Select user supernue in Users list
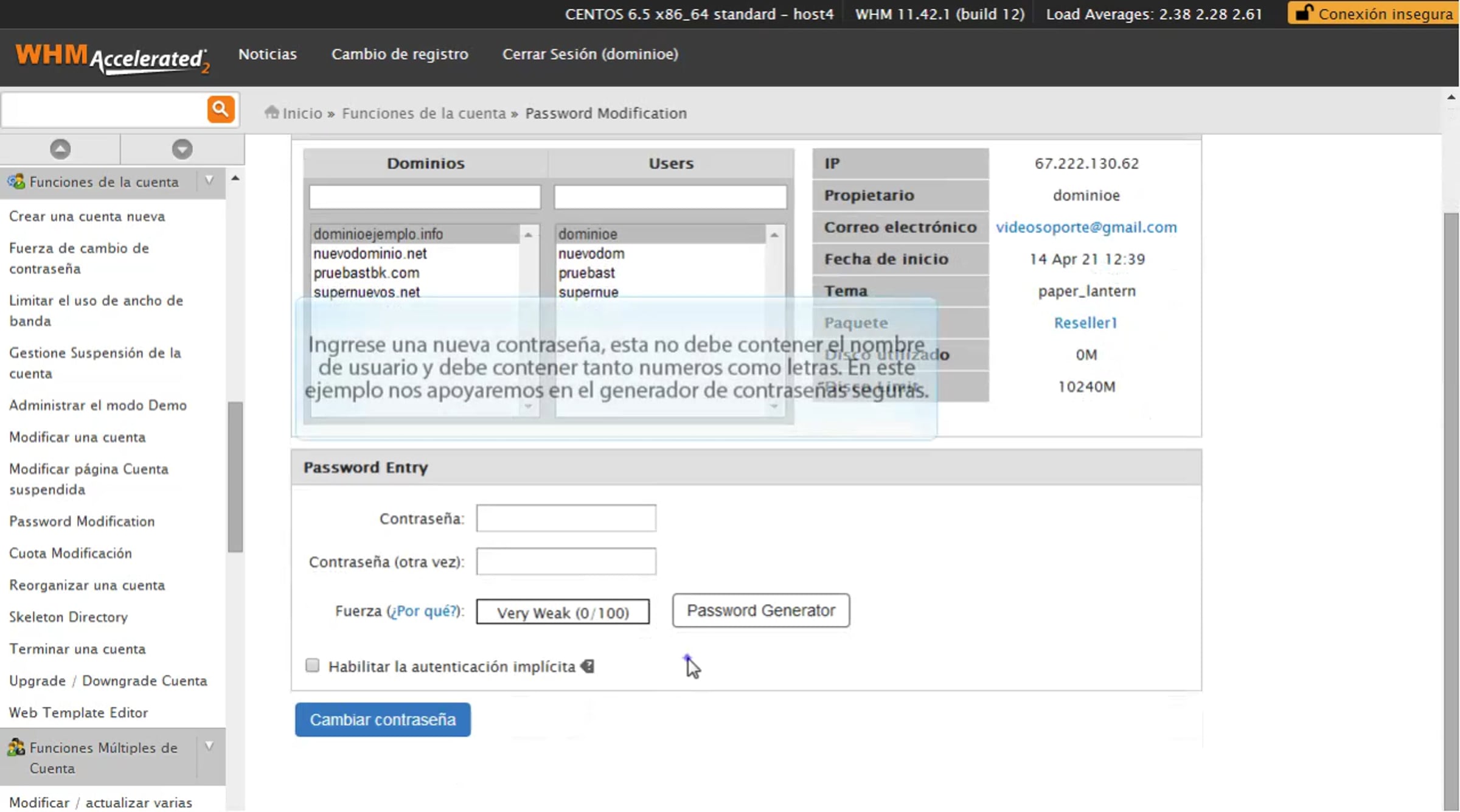The width and height of the screenshot is (1460, 812). [661, 293]
